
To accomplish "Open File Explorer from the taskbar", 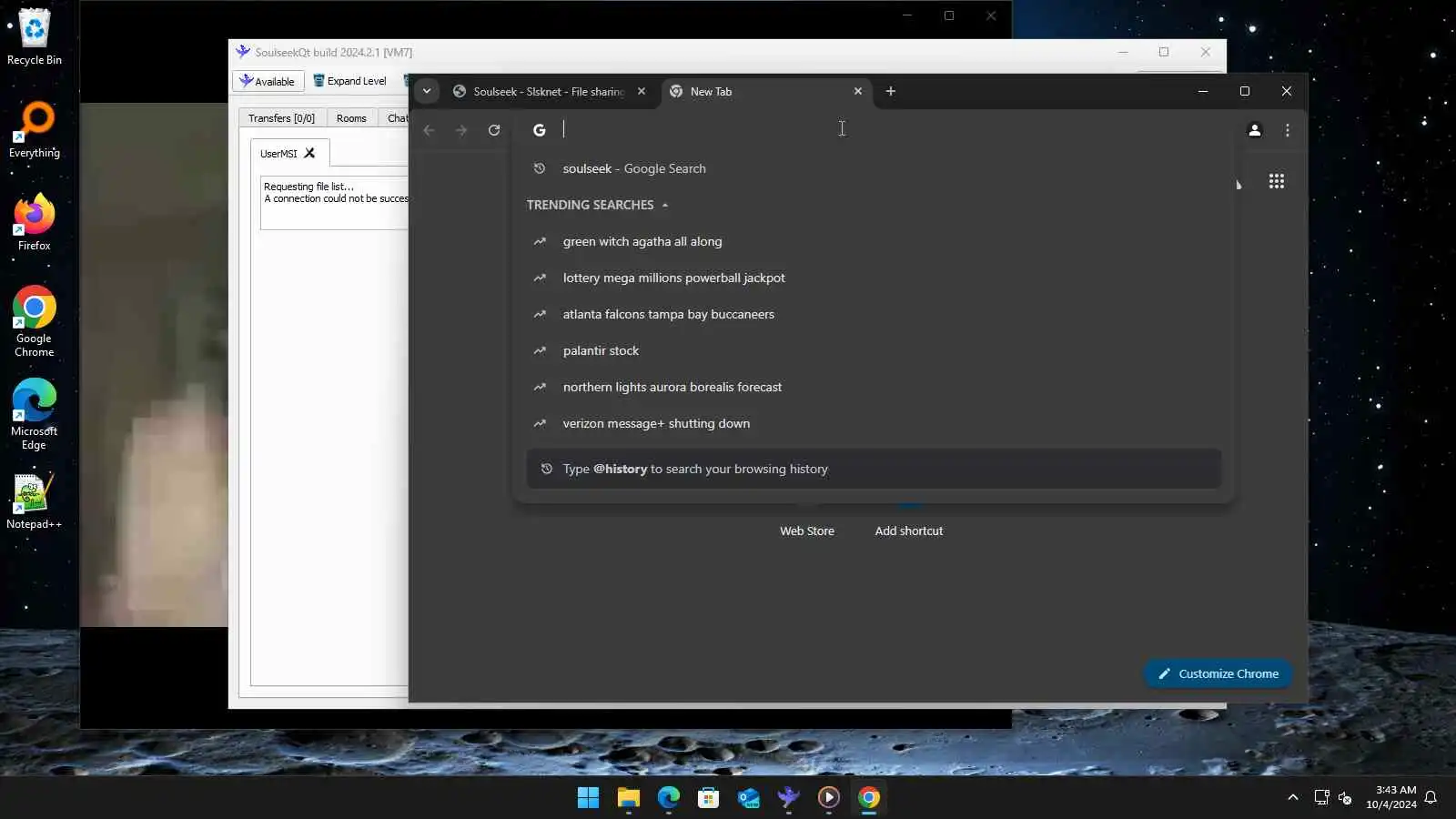I will pos(628,798).
